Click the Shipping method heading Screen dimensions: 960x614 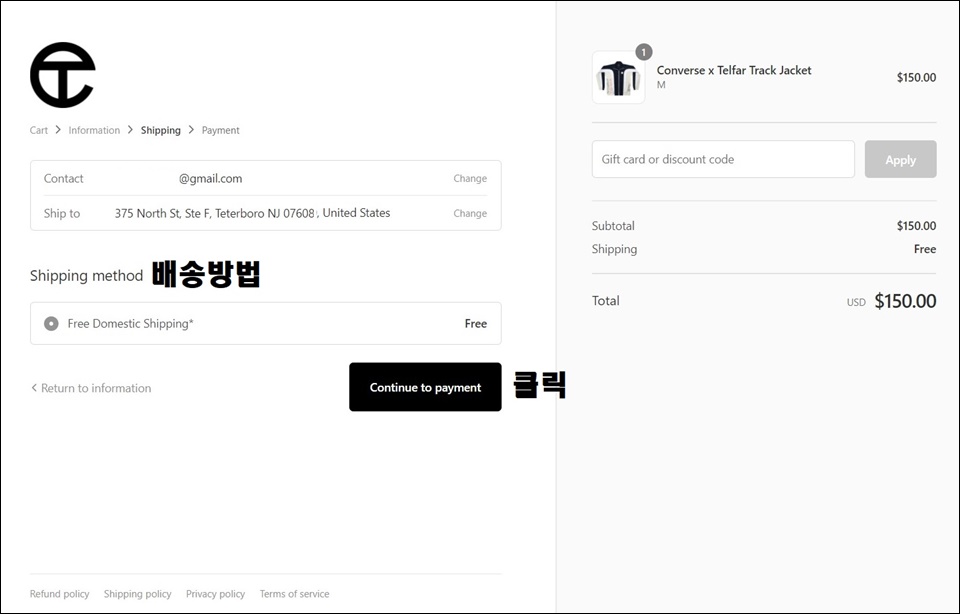86,275
